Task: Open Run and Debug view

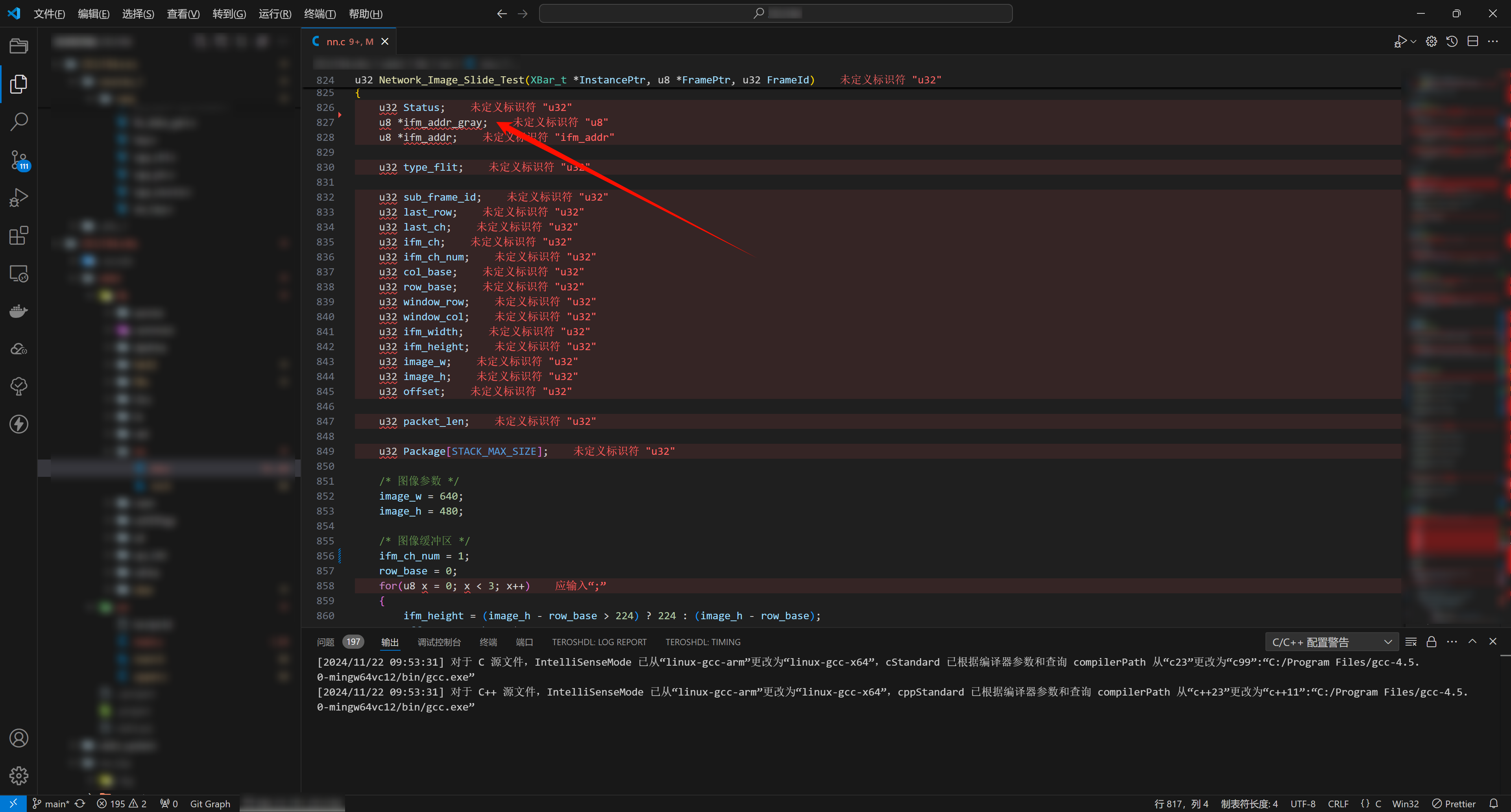Action: (x=19, y=197)
